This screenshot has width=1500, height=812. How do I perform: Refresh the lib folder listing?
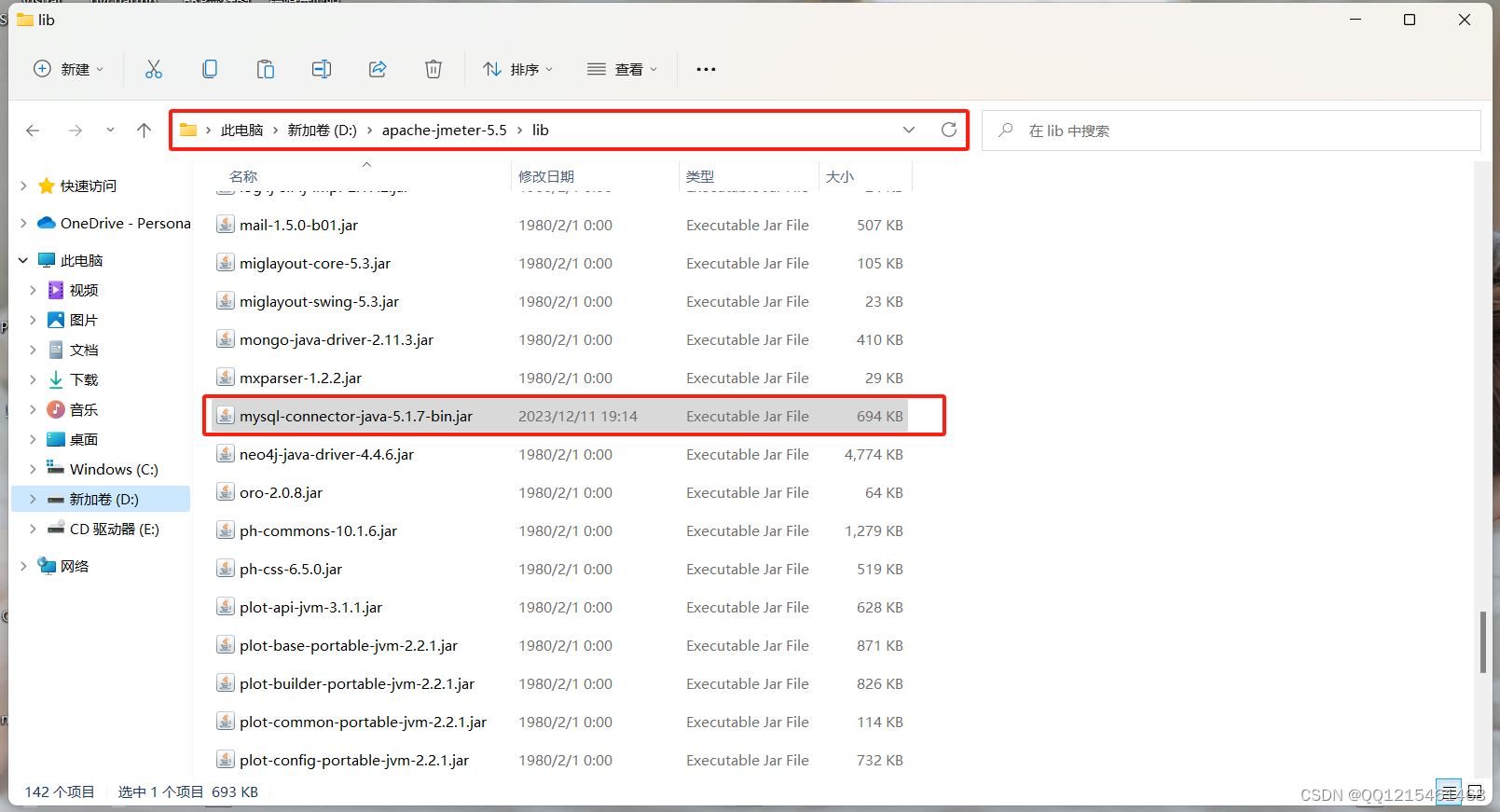[949, 130]
